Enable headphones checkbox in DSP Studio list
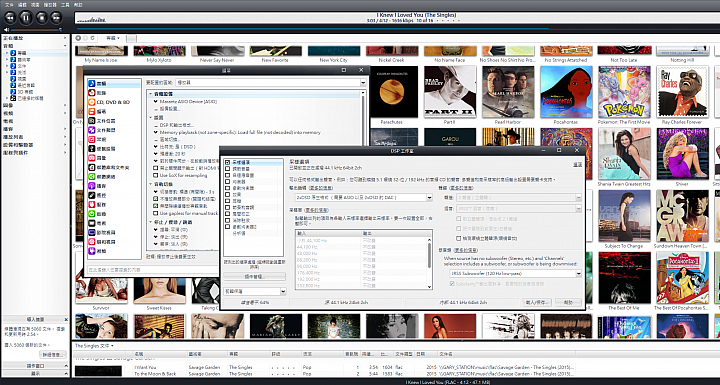 click(x=227, y=201)
